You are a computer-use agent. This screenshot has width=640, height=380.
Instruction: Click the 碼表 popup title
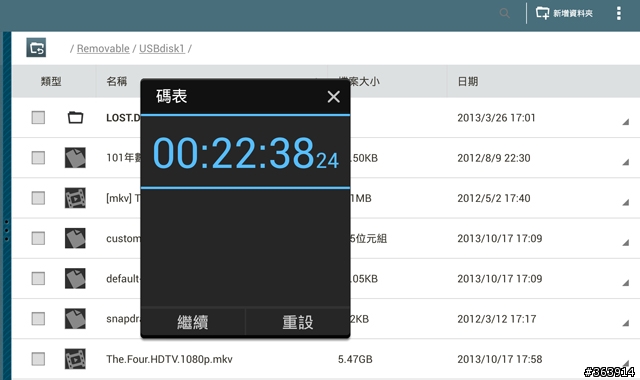pyautogui.click(x=171, y=96)
